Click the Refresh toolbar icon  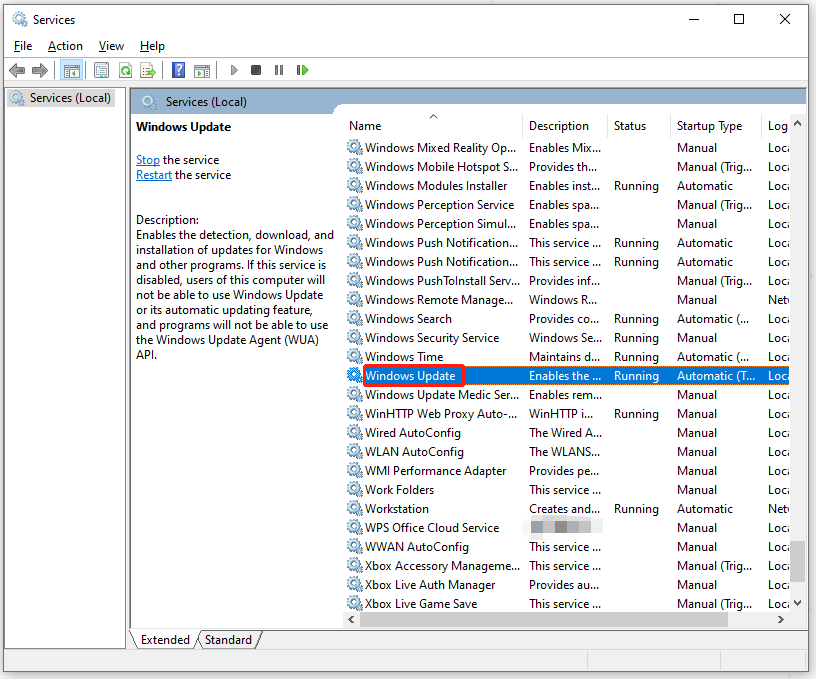click(x=125, y=70)
